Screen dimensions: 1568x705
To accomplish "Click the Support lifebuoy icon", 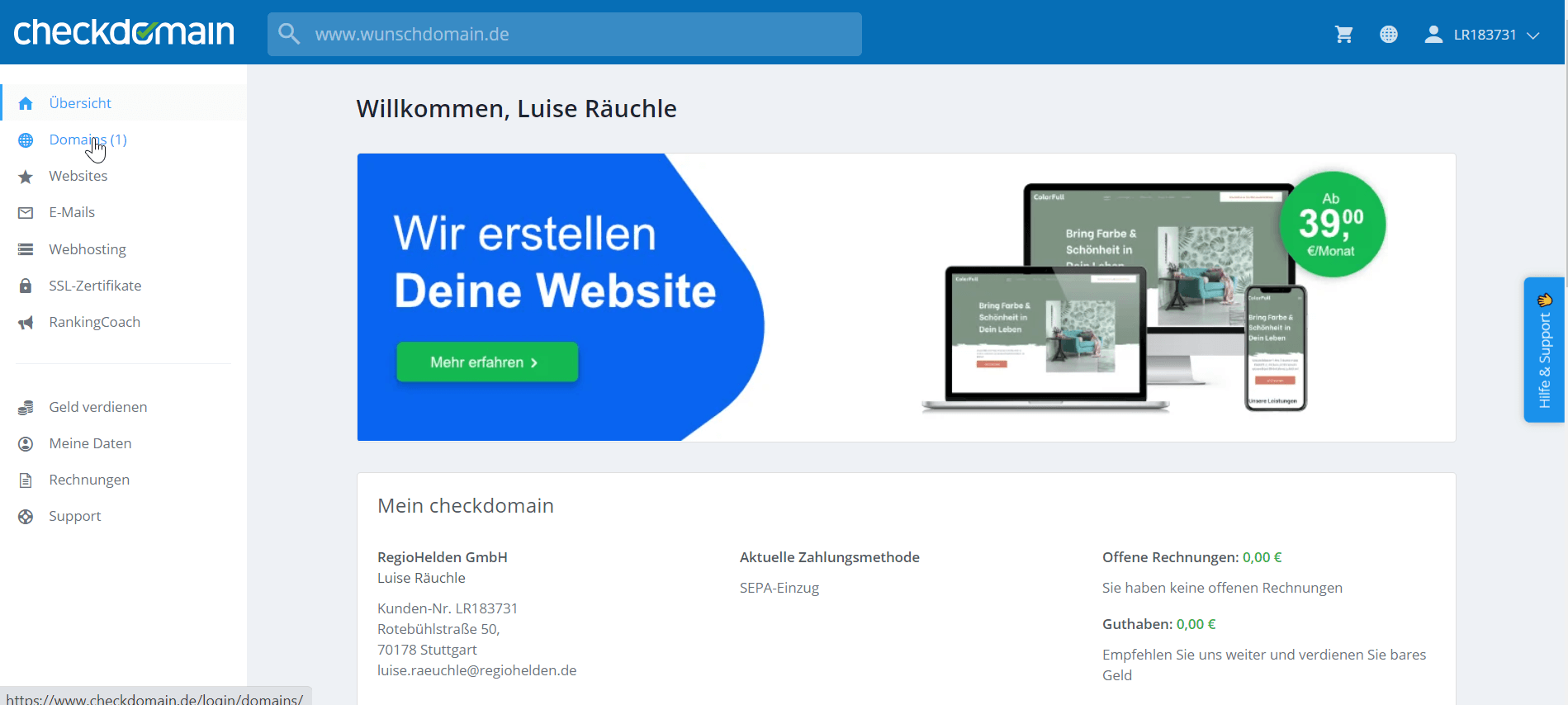I will pyautogui.click(x=26, y=517).
